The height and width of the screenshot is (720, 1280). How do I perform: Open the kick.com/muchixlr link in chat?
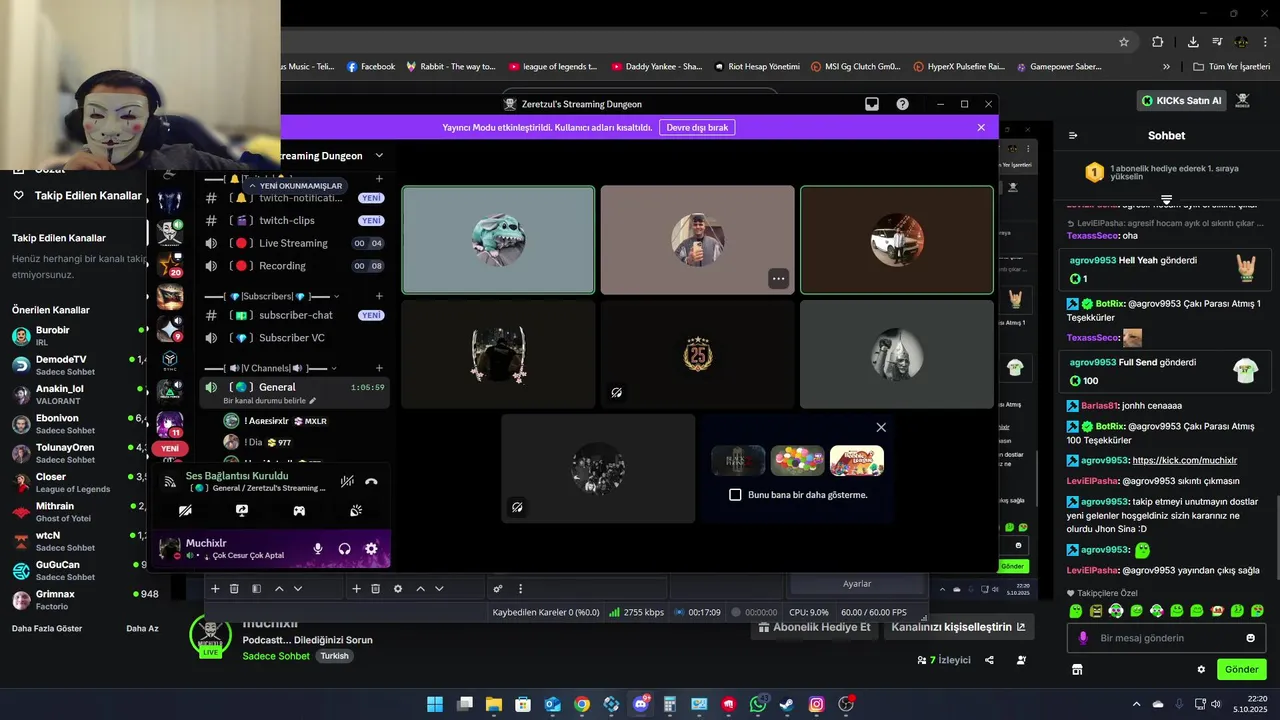1184,461
